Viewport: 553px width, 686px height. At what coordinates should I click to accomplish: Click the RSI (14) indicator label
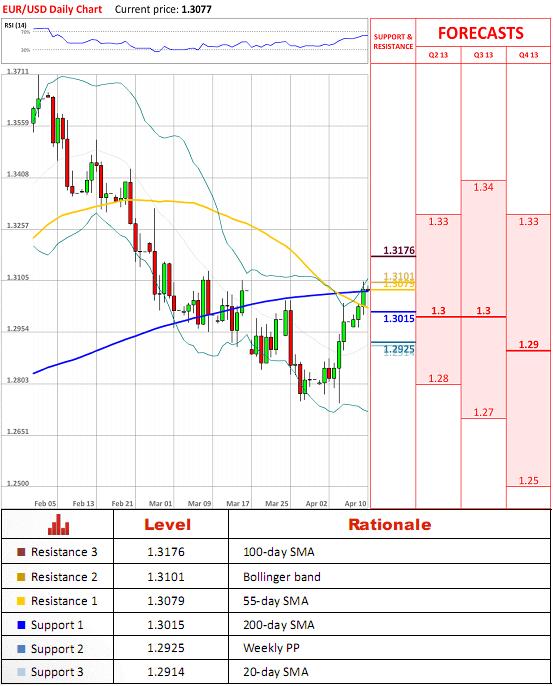[15, 25]
